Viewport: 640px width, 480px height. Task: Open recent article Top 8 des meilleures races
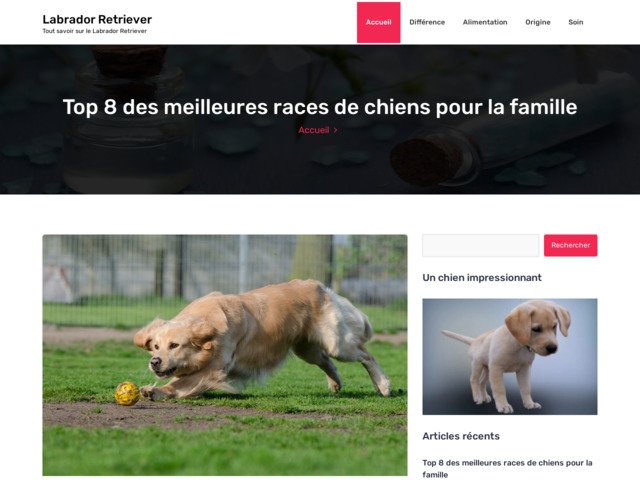507,469
